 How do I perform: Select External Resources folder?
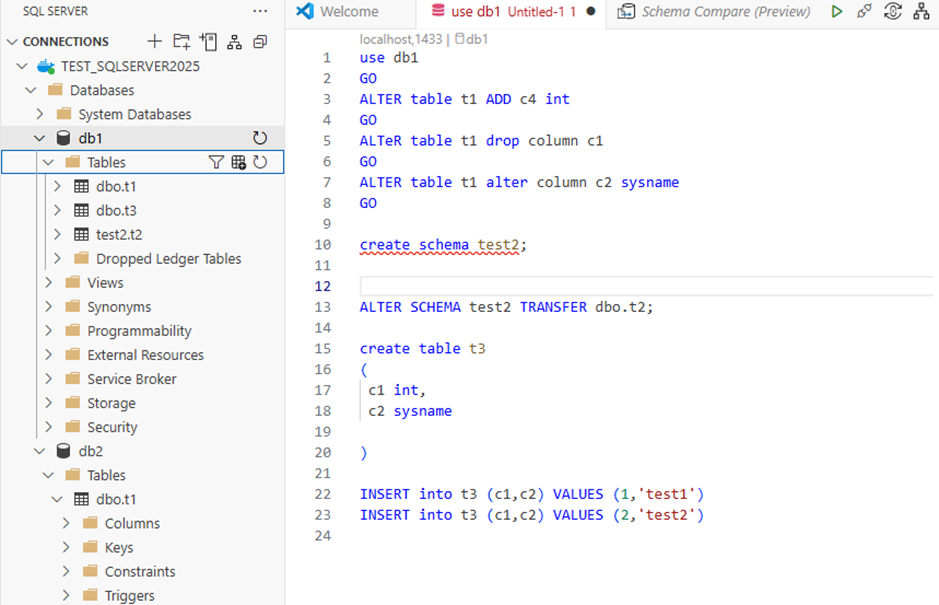click(x=146, y=355)
